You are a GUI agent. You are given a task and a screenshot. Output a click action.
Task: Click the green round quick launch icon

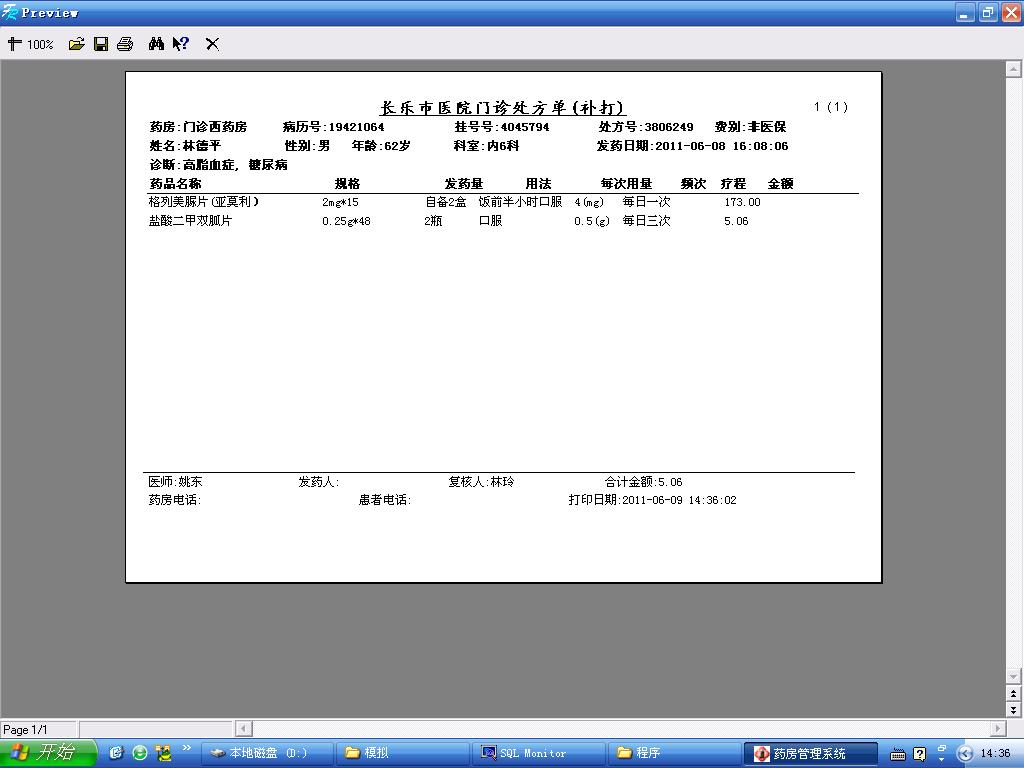point(140,753)
